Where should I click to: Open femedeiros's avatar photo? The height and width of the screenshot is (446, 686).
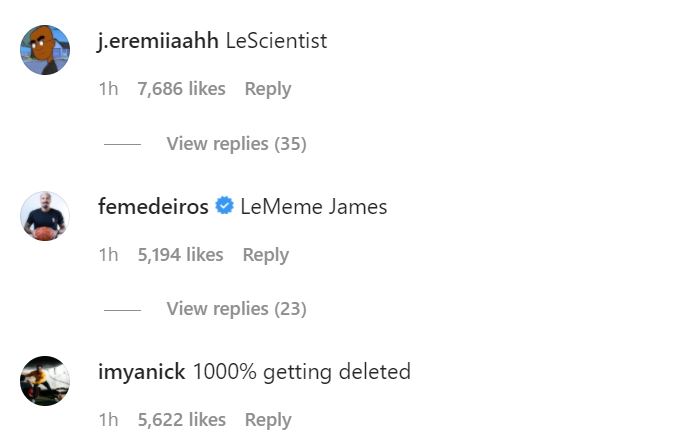(45, 216)
